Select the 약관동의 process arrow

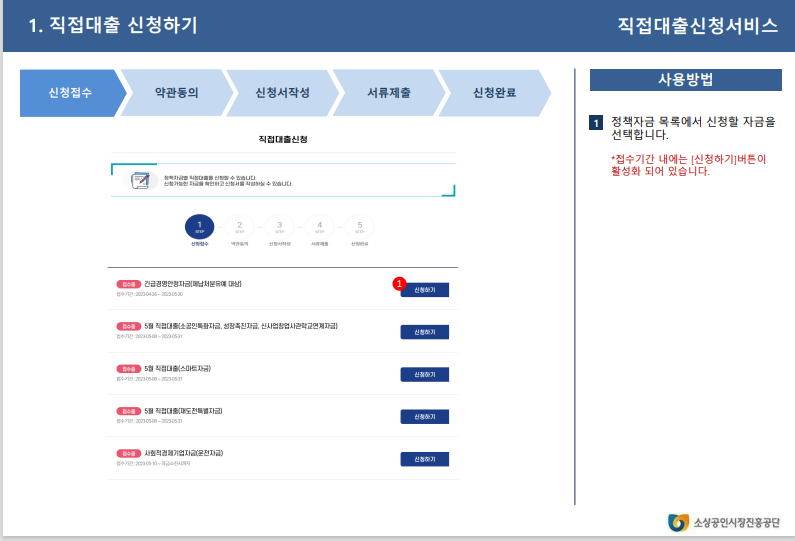176,93
